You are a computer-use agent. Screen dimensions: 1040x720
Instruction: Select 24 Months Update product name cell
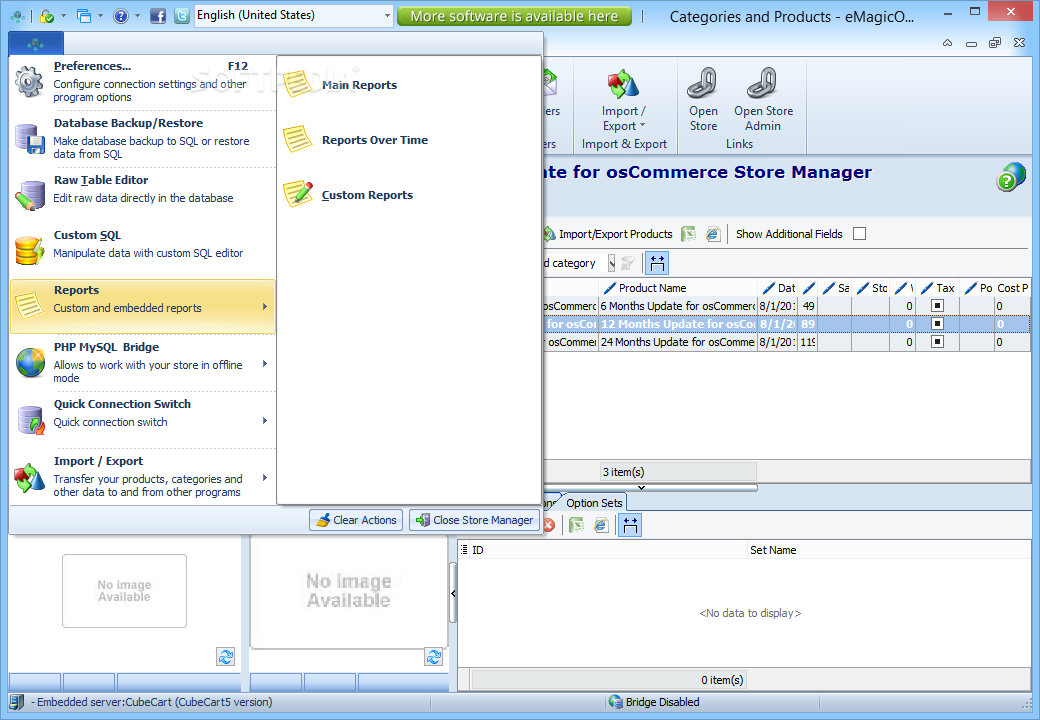click(678, 342)
